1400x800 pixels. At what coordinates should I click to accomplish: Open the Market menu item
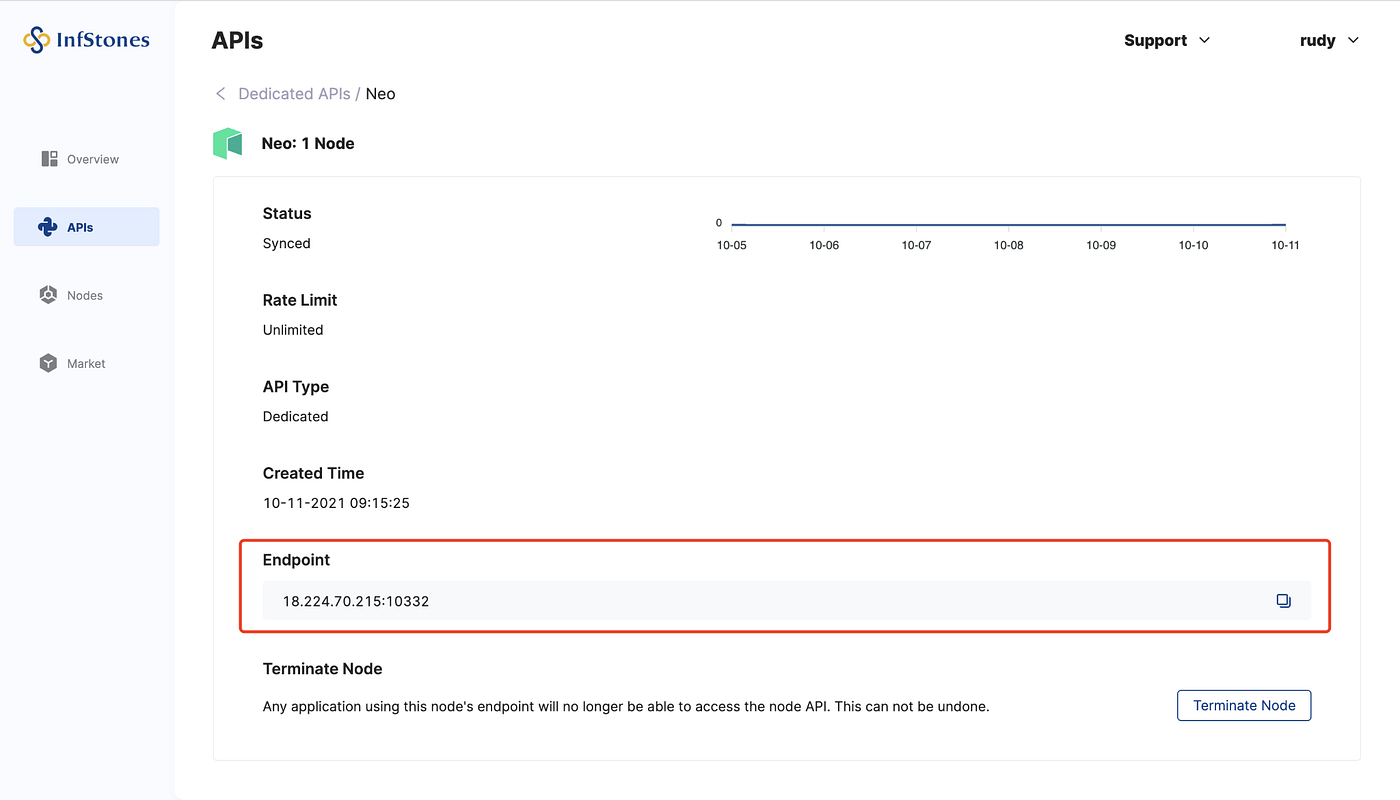tap(86, 363)
